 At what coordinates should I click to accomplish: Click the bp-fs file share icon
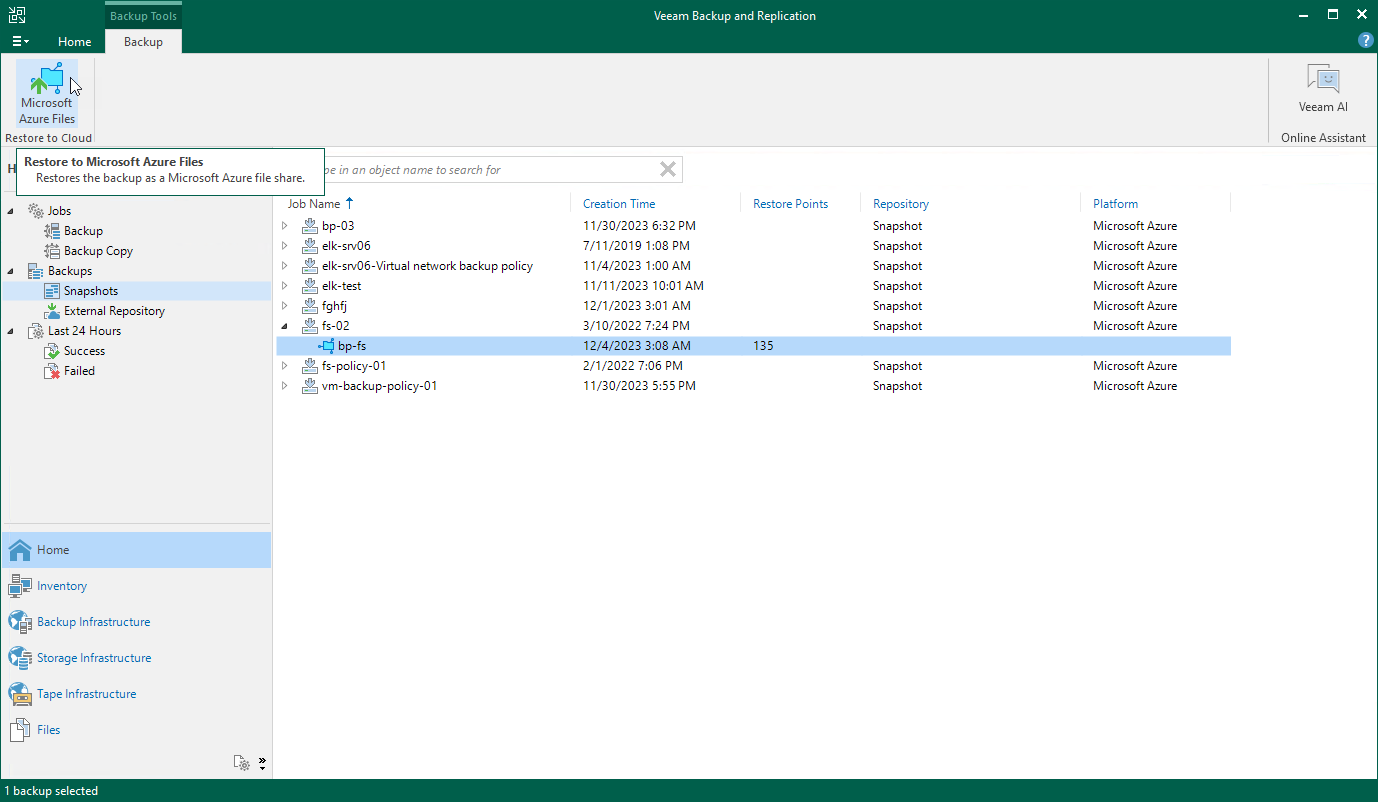tap(327, 346)
